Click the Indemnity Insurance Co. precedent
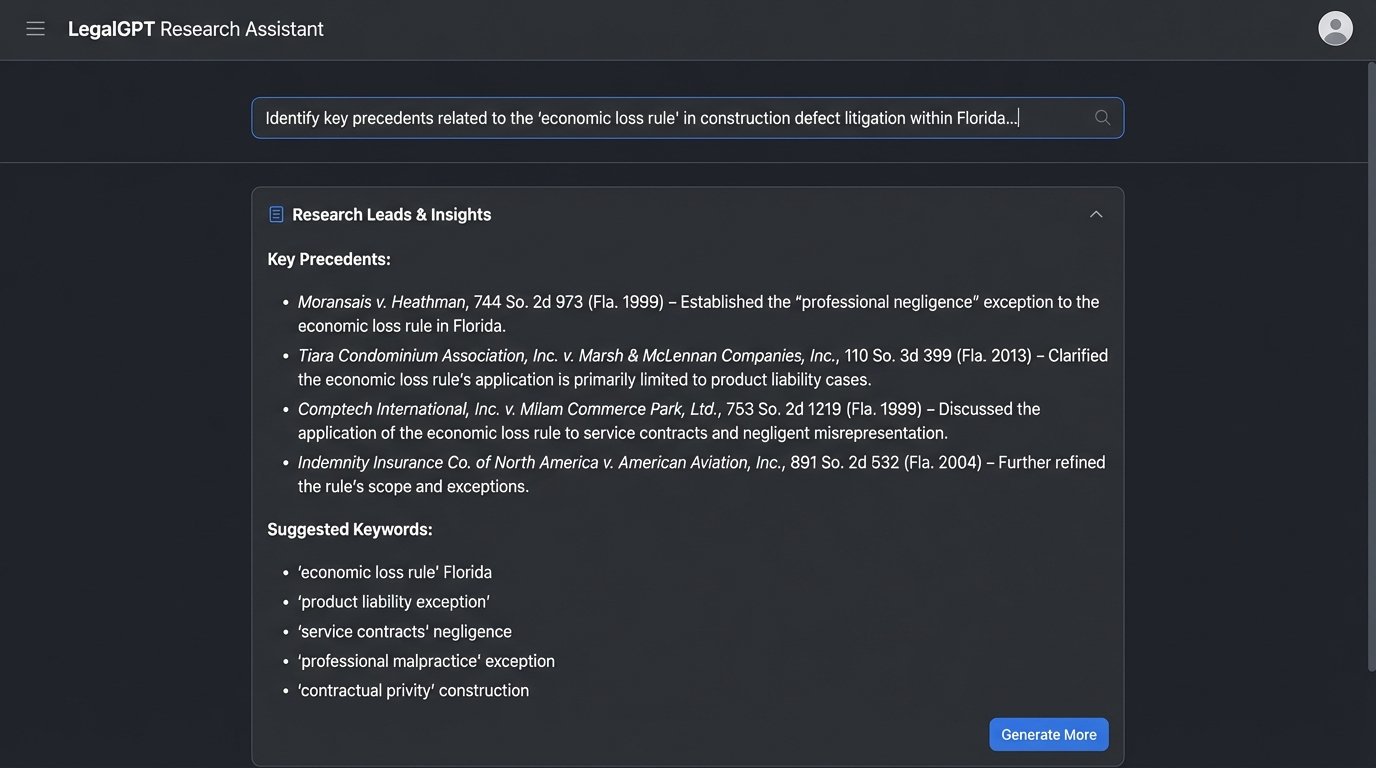 point(540,461)
